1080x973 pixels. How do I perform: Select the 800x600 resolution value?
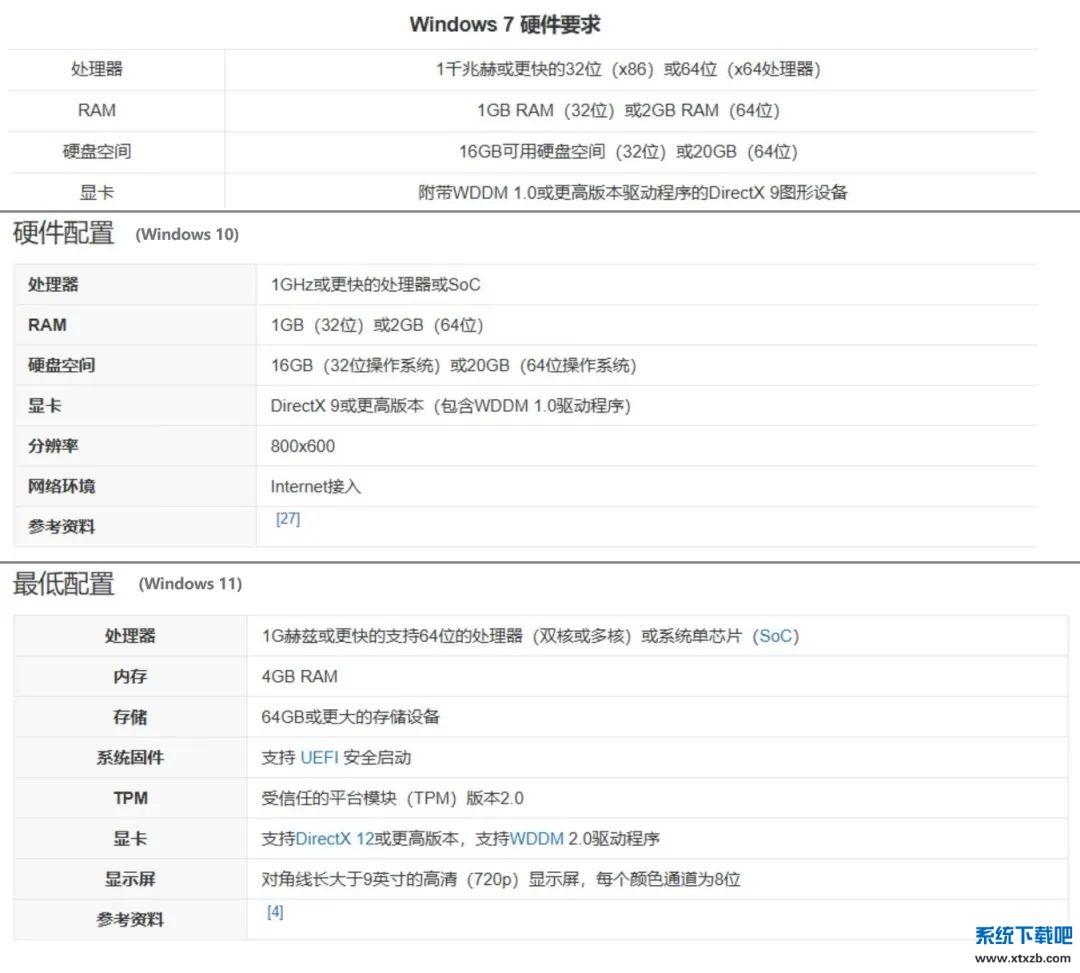[303, 446]
